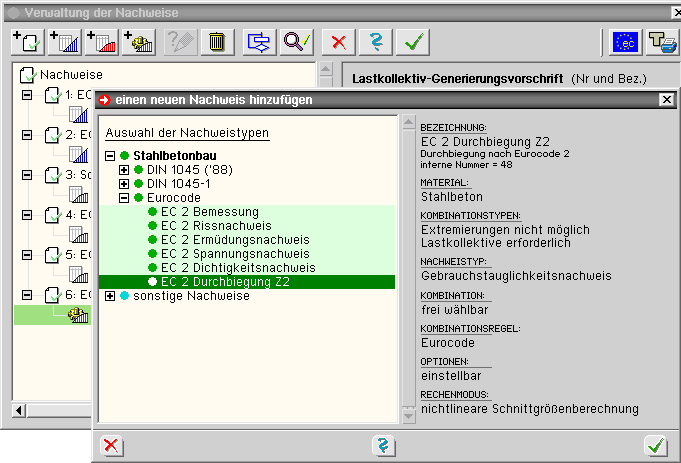The image size is (681, 463).
Task: Expand the DIN 1045 ('88) node
Action: [x=124, y=170]
